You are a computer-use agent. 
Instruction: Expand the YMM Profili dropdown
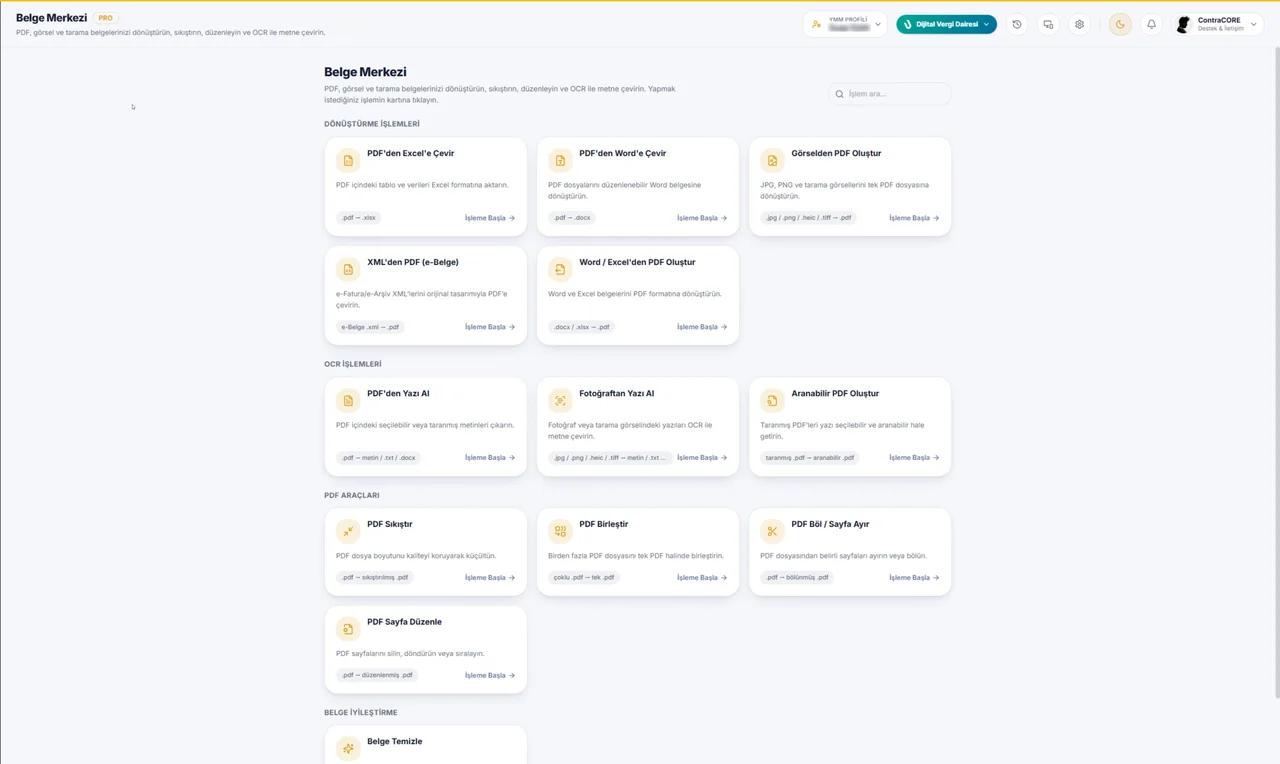coord(845,24)
